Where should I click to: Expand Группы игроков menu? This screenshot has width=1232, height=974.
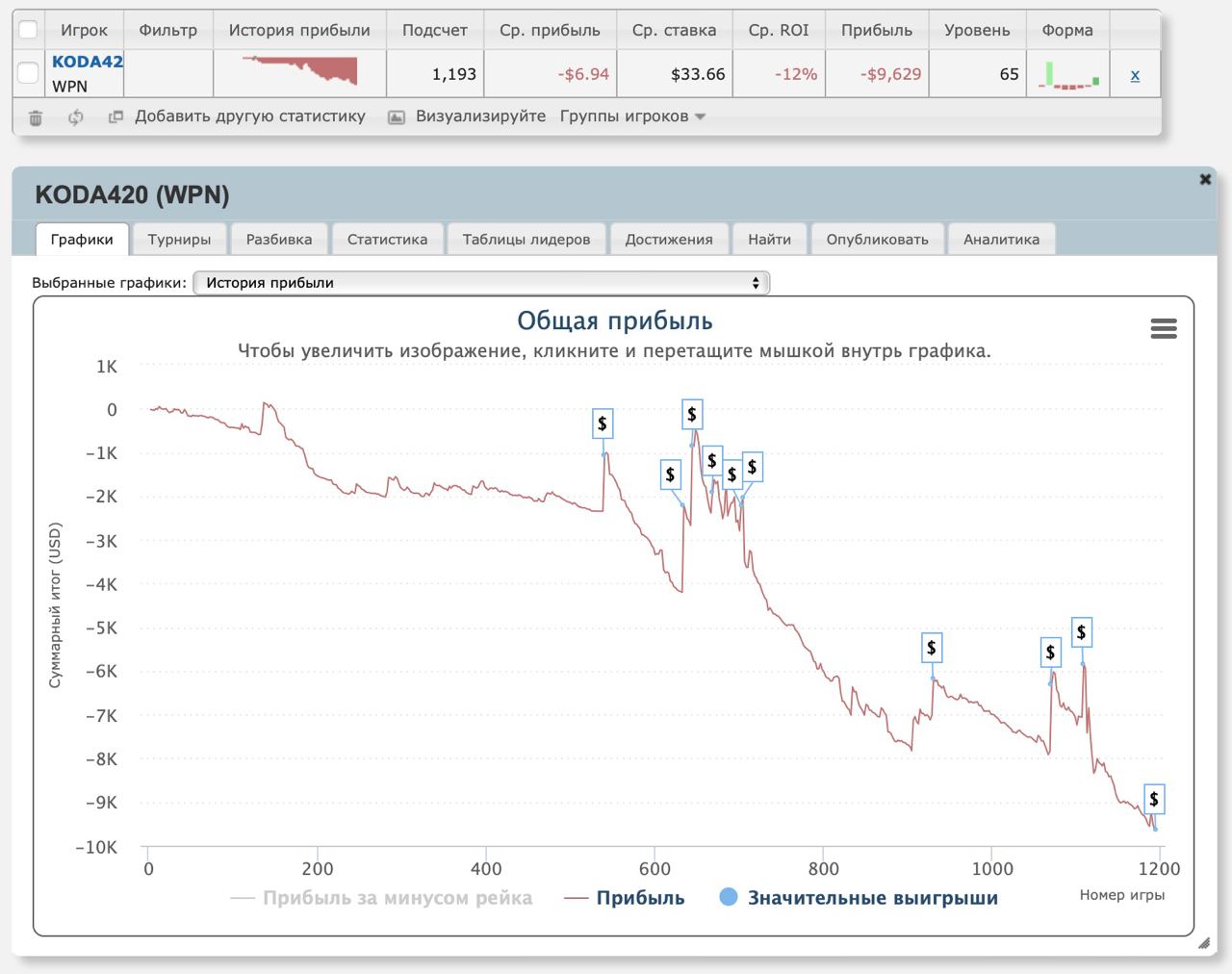[x=632, y=116]
